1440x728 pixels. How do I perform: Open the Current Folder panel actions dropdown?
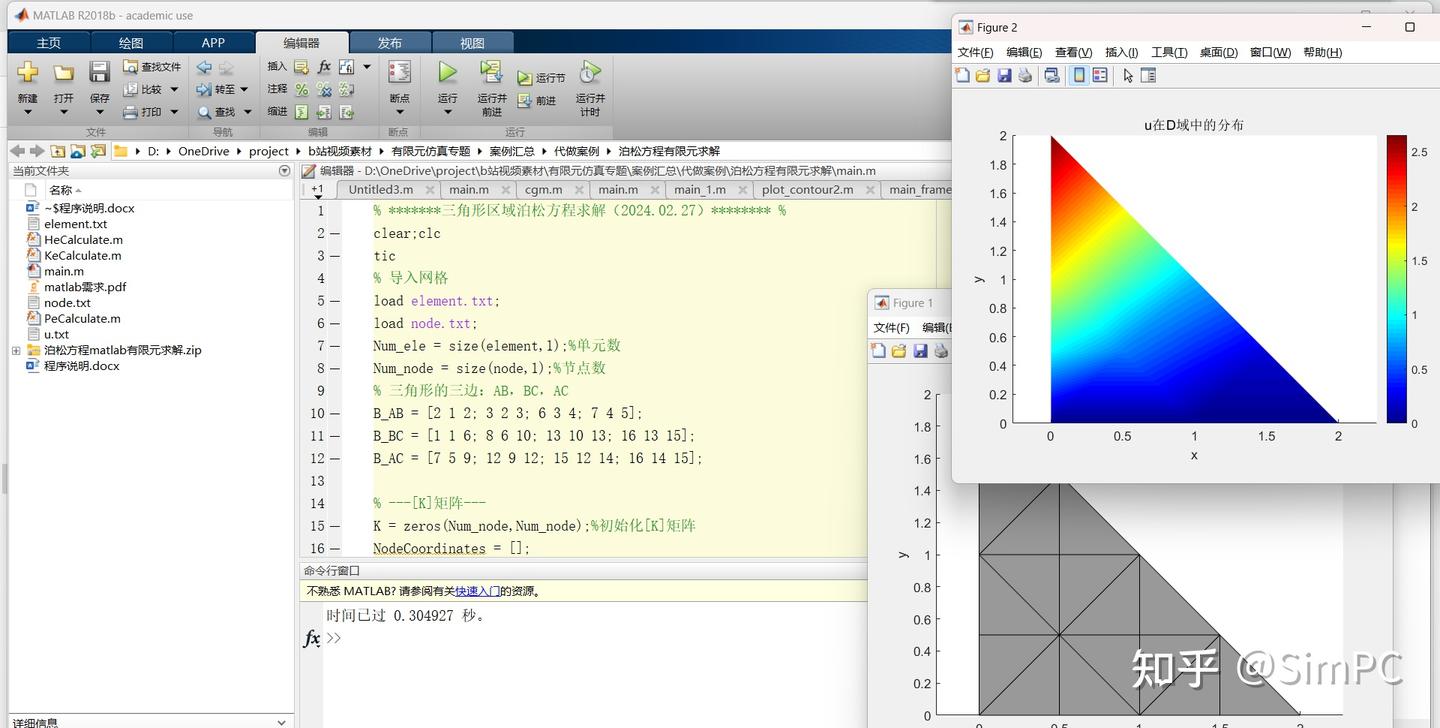[x=284, y=171]
